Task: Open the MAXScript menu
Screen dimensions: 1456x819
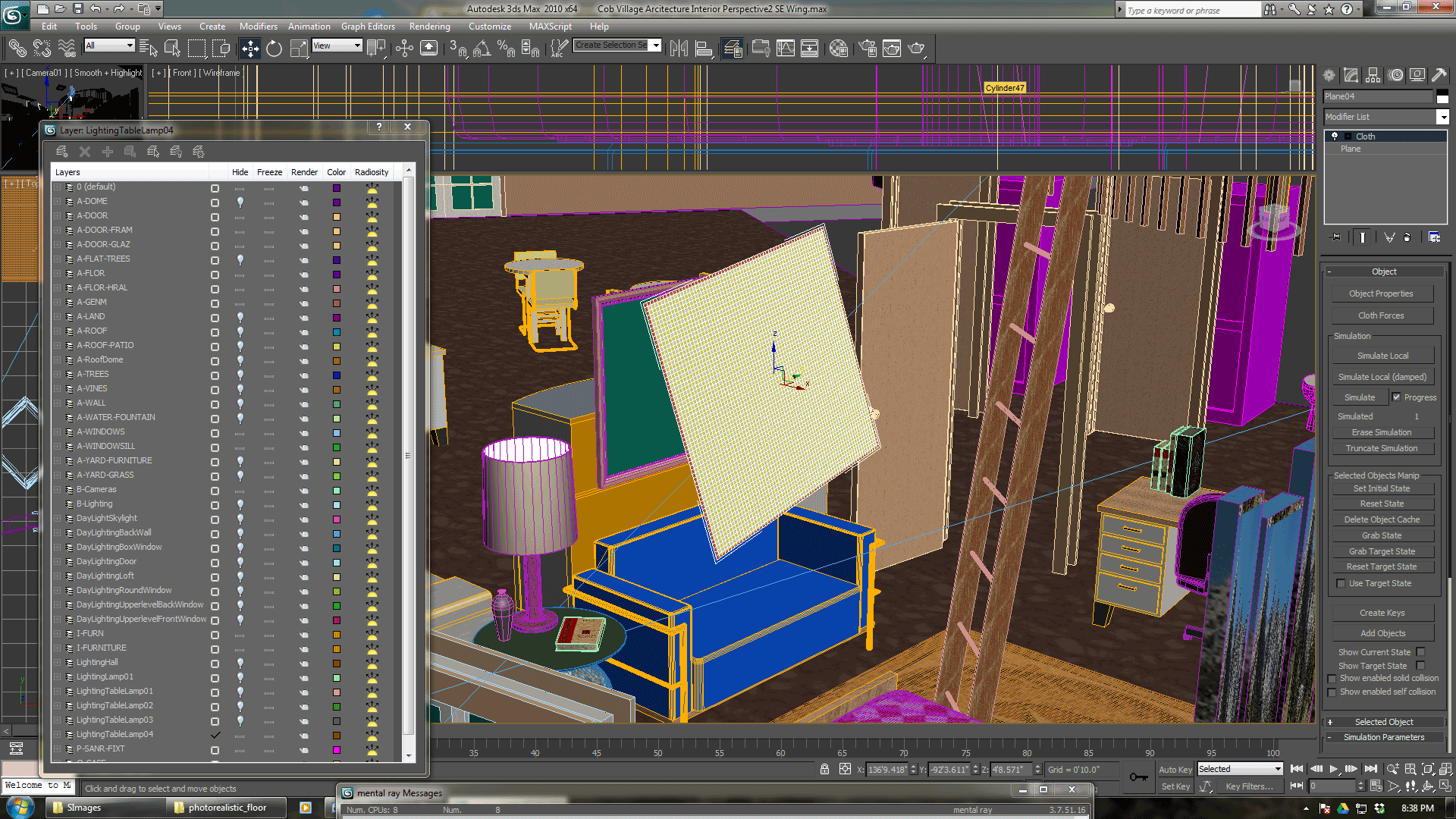Action: tap(550, 27)
